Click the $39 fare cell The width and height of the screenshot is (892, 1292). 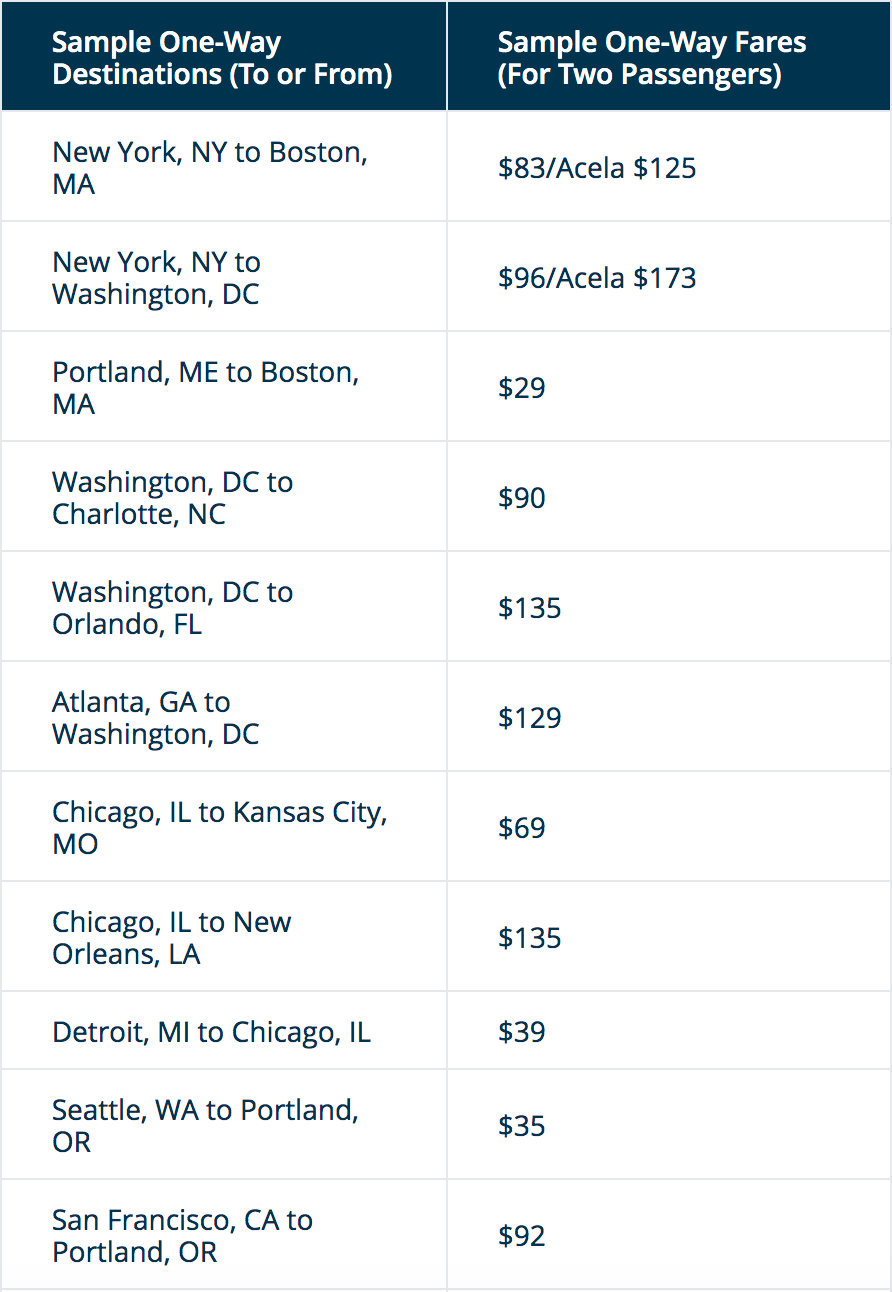522,1032
